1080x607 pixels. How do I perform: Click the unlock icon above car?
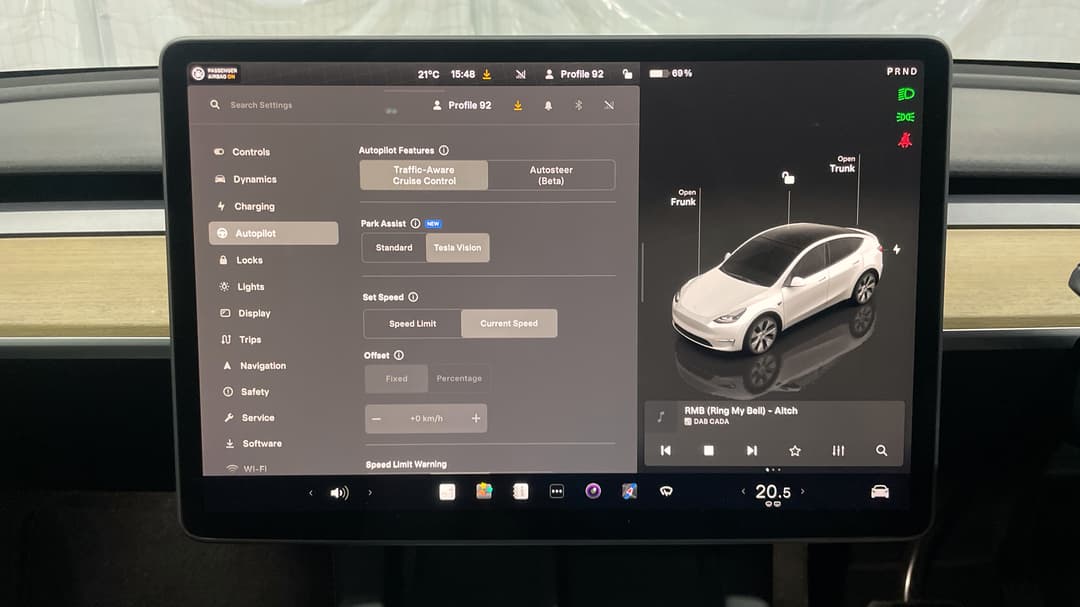[x=788, y=178]
